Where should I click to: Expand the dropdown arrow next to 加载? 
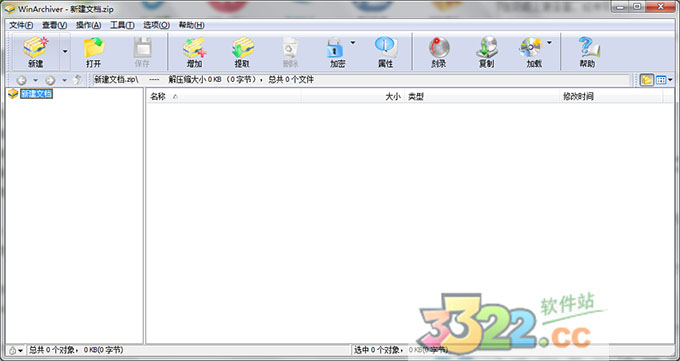click(549, 43)
